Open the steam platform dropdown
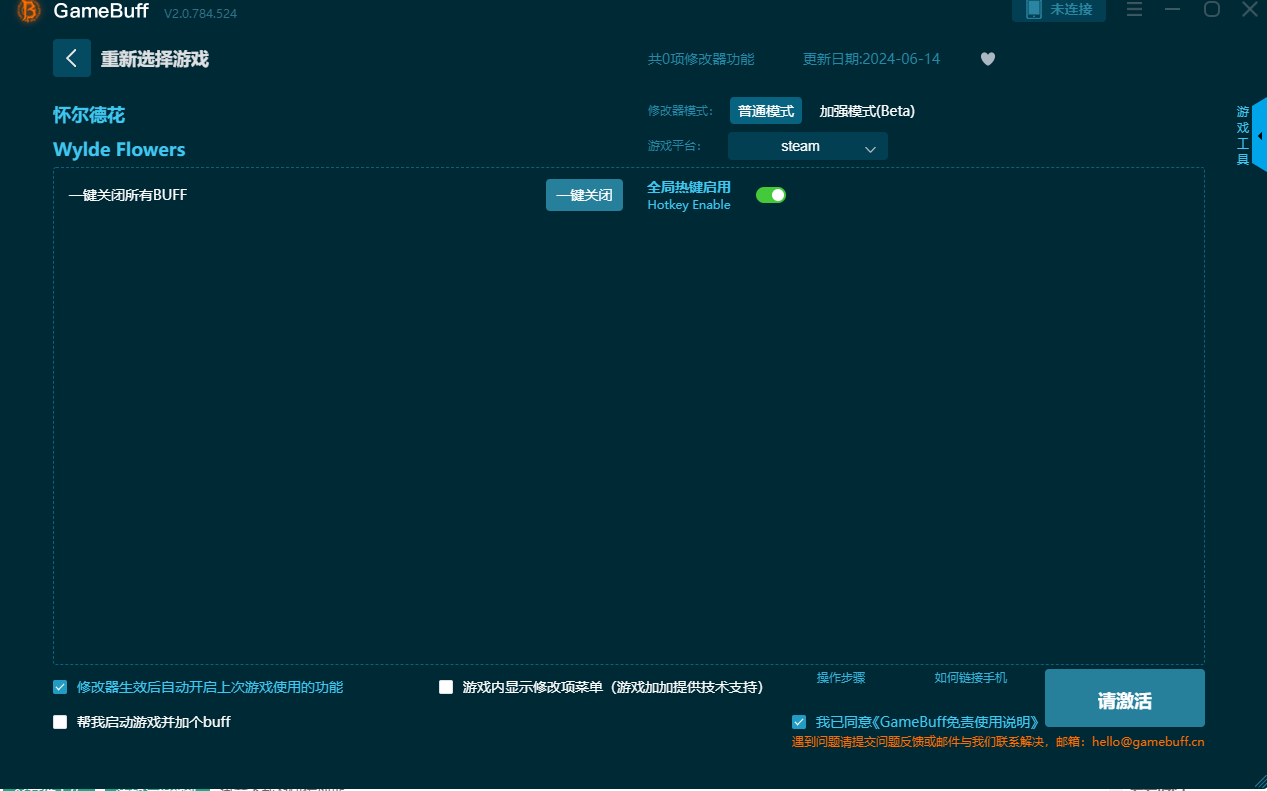Screen dimensions: 1267x791 pyautogui.click(x=808, y=146)
